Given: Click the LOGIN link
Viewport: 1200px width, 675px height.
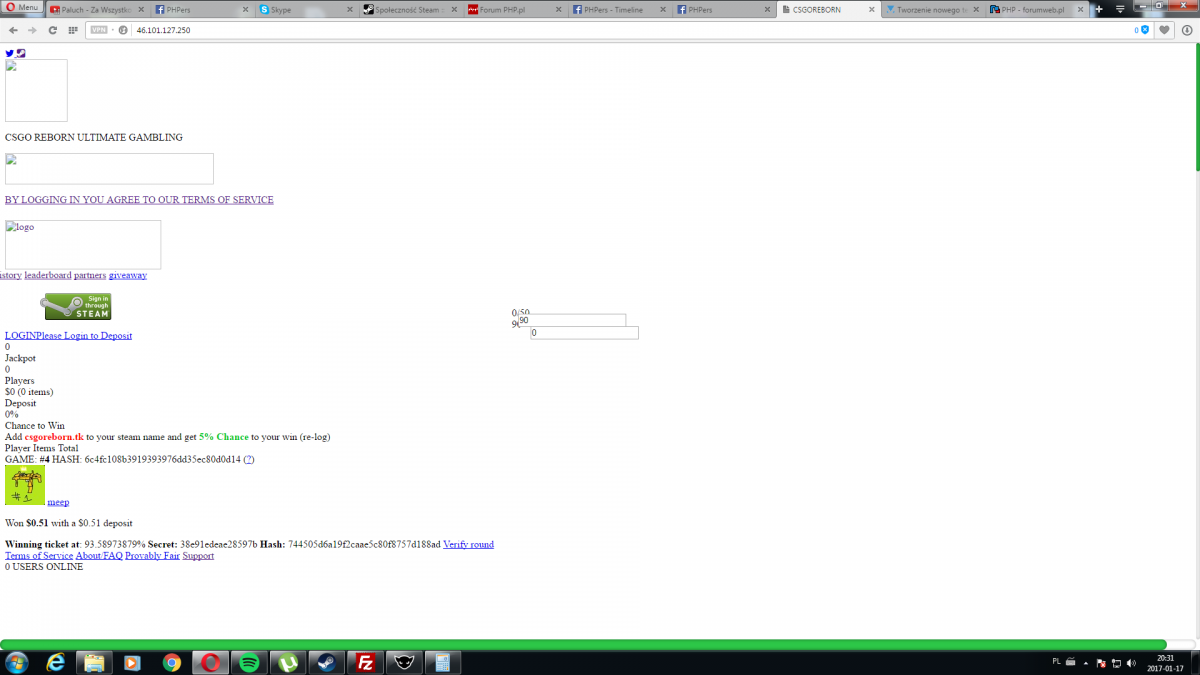Looking at the screenshot, I should click(x=21, y=336).
